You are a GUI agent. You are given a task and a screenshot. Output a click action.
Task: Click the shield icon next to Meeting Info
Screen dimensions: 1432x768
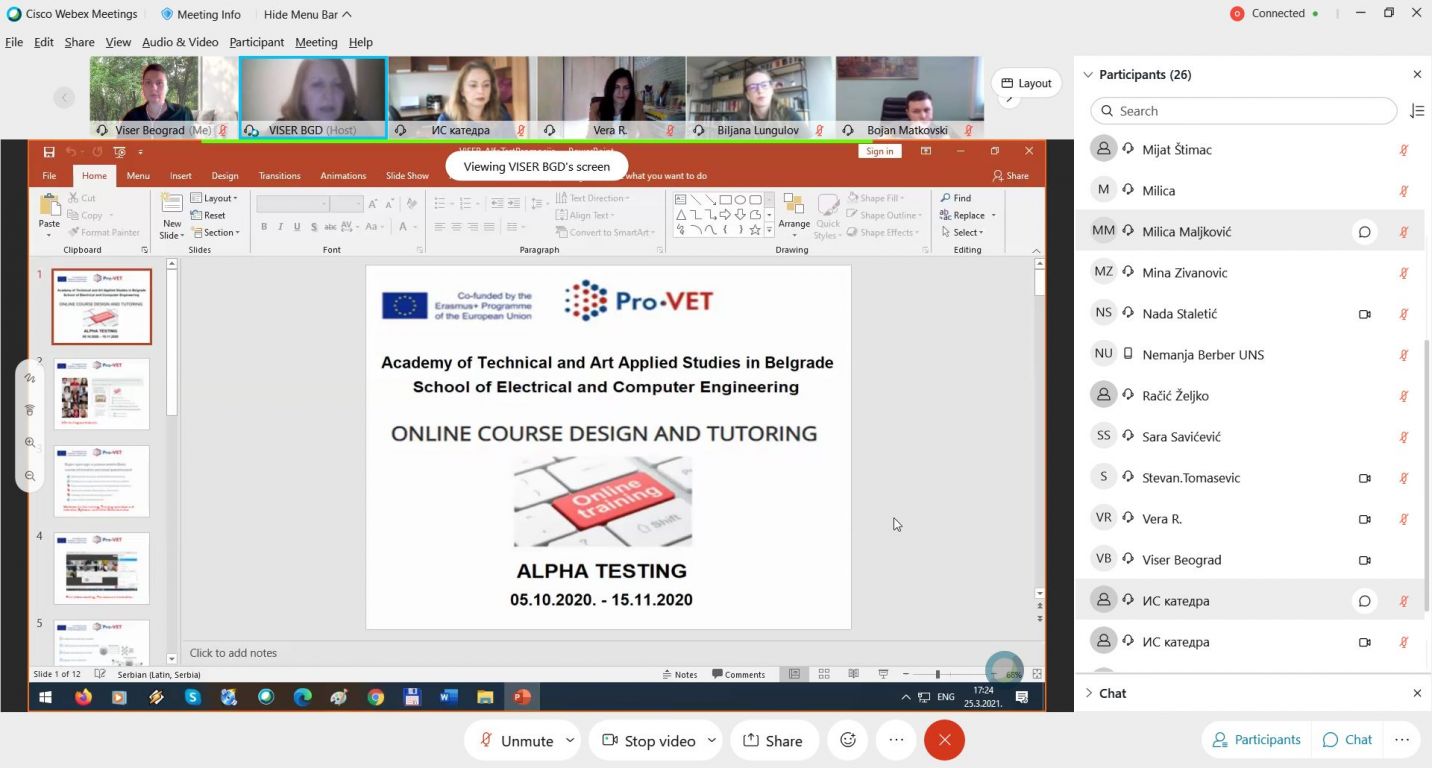(x=167, y=14)
